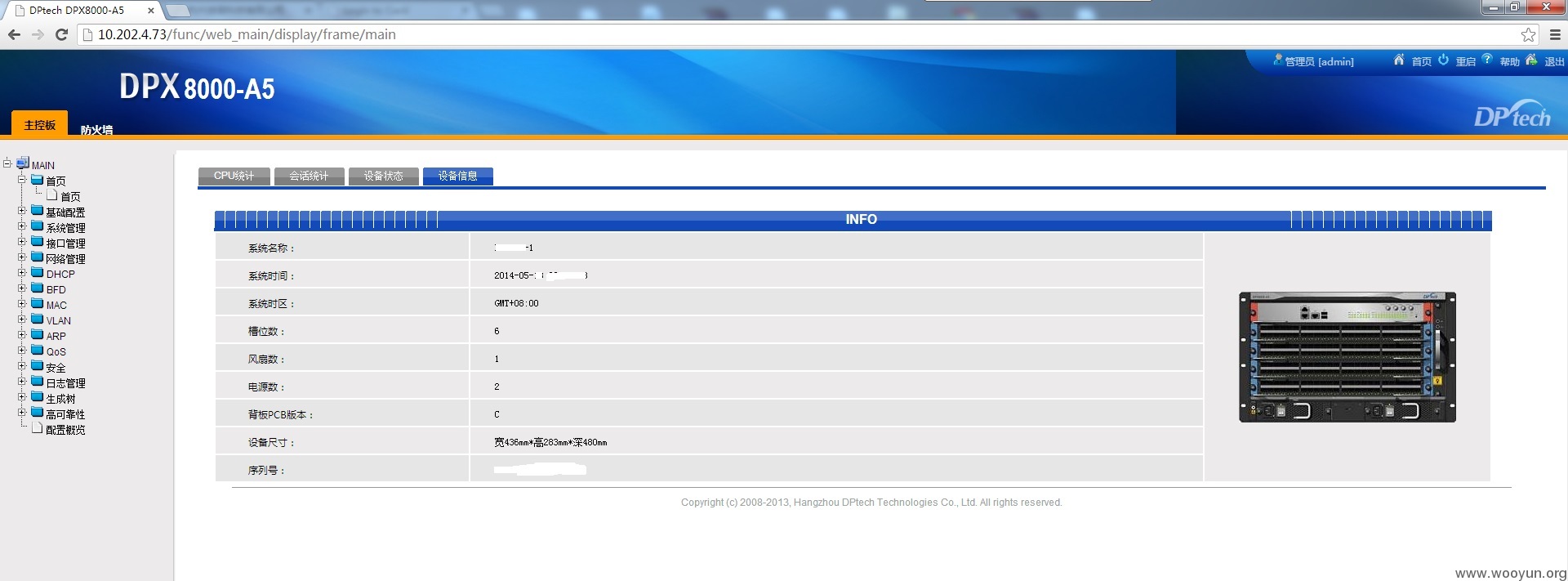Image resolution: width=1568 pixels, height=581 pixels.
Task: Expand the 网络管理 tree node
Action: [22, 257]
